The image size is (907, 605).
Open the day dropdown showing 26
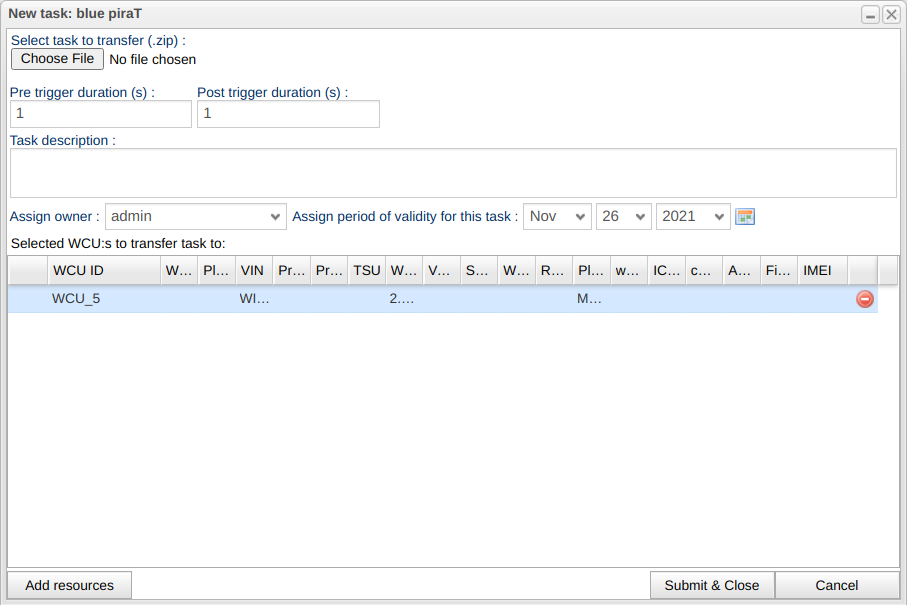coord(623,216)
